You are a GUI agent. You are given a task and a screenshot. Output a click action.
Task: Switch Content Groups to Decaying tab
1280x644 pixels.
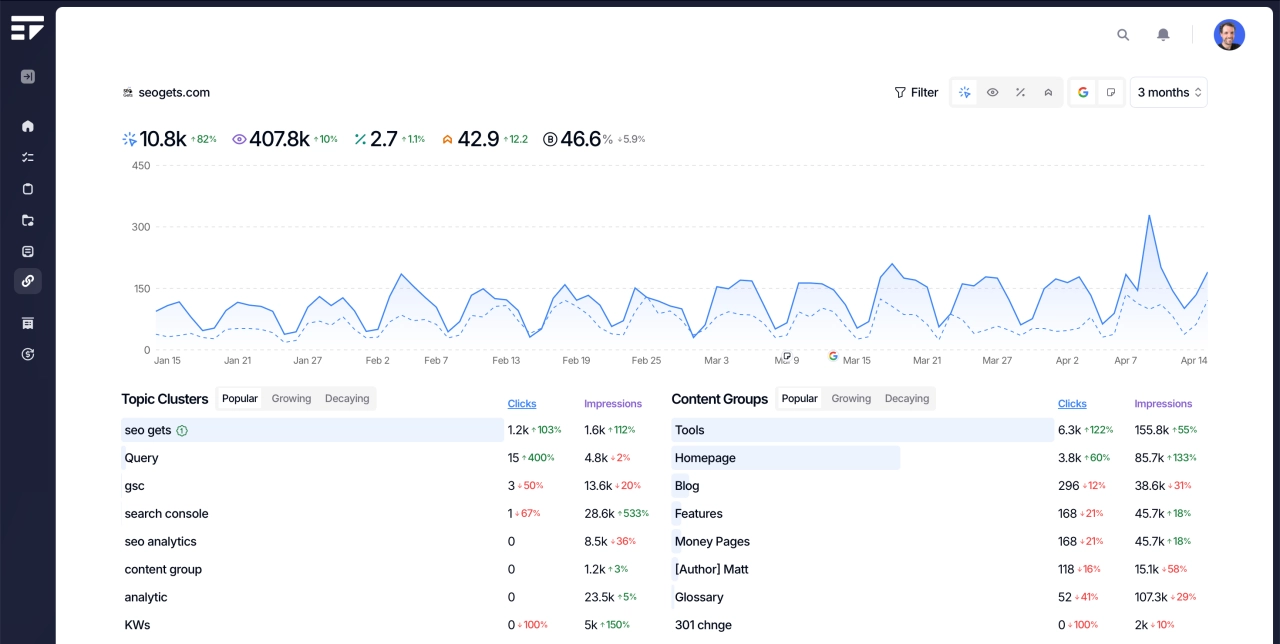pyautogui.click(x=906, y=398)
